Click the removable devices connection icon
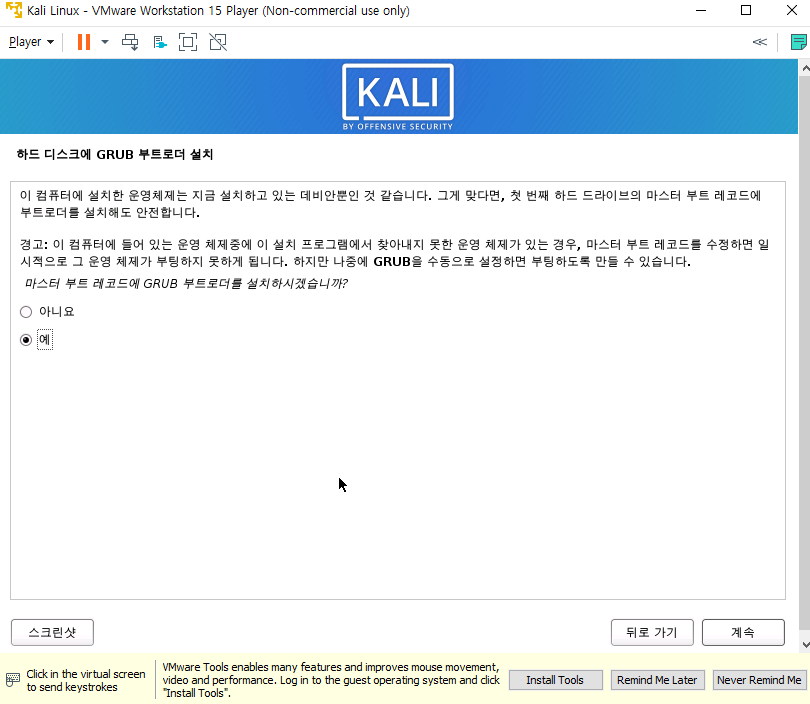The height and width of the screenshot is (704, 810). point(160,42)
